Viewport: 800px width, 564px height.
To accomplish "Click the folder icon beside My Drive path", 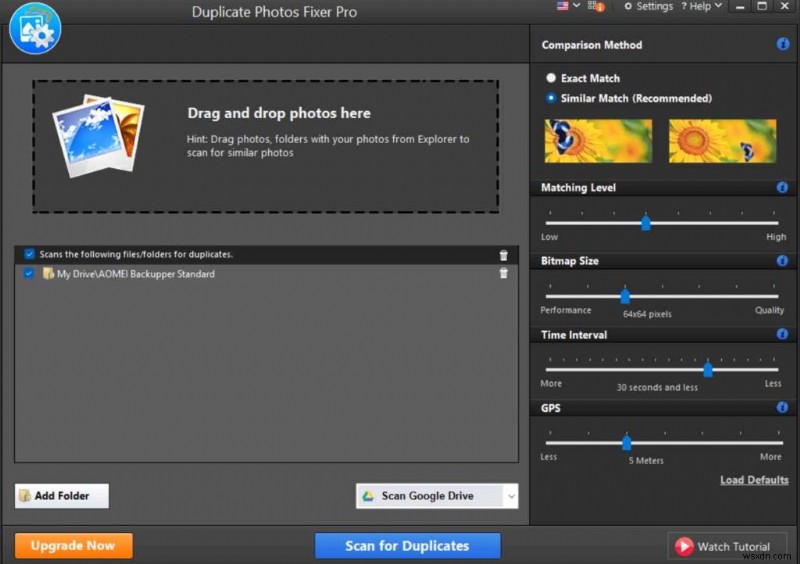I will (48, 274).
